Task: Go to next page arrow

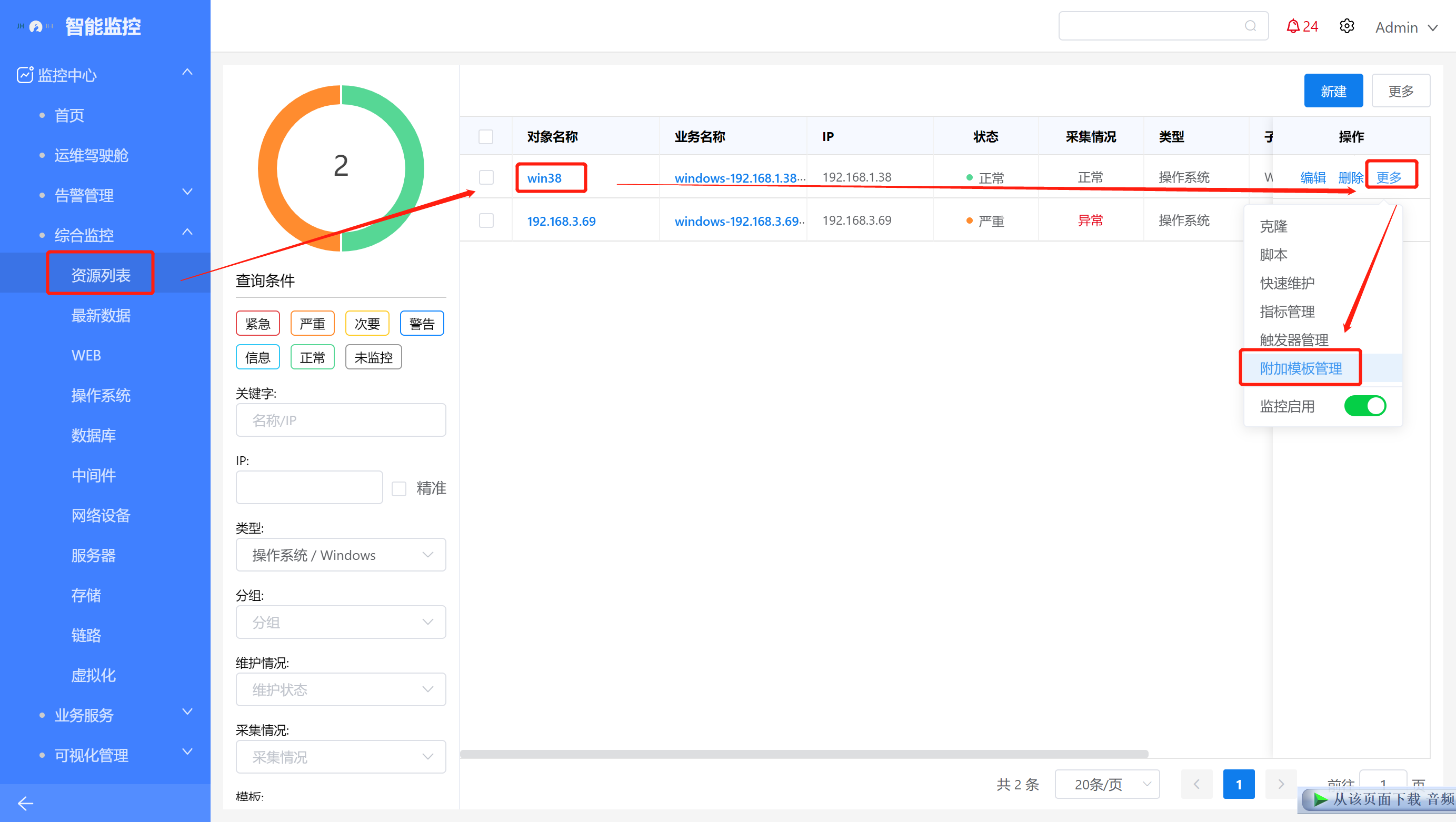Action: tap(1281, 784)
